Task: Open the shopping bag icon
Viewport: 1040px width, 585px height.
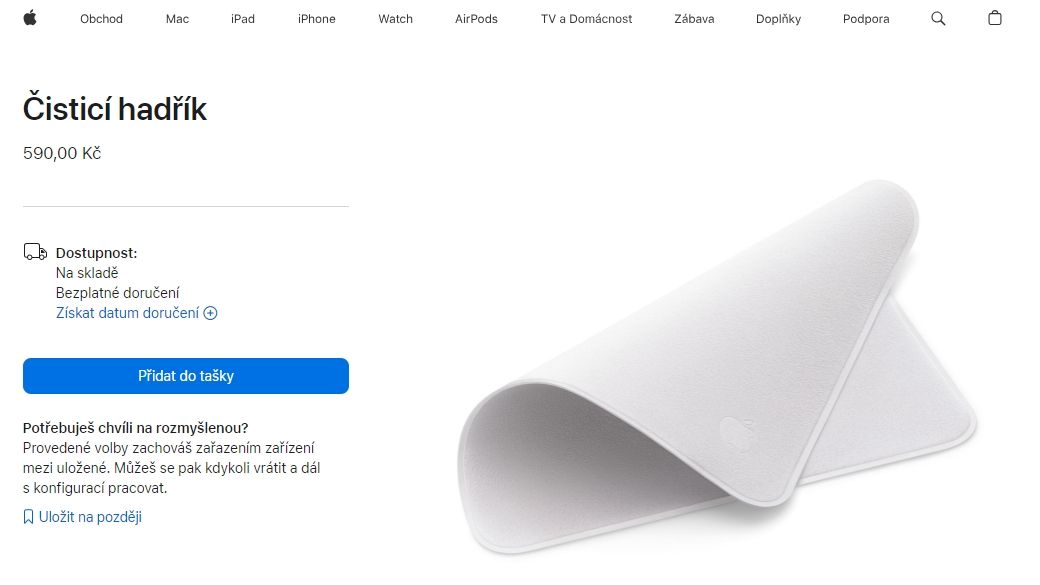Action: (994, 18)
